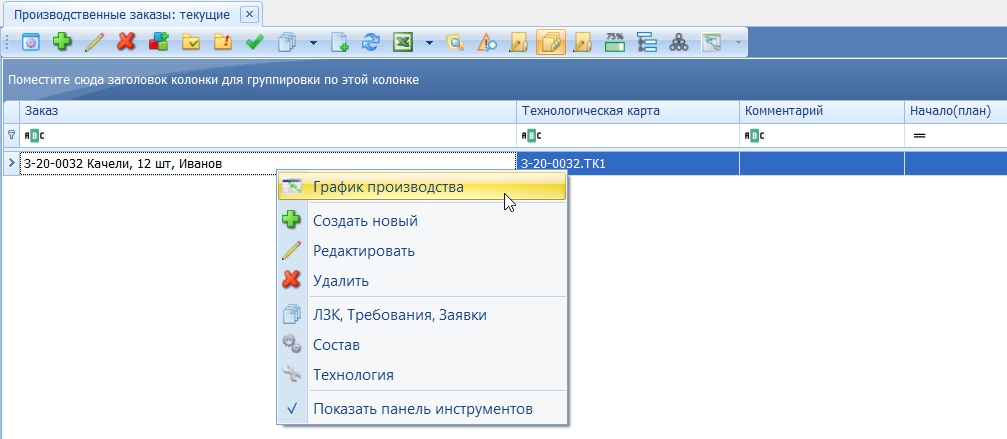Click the green plus Add icon in toolbar
Screen dimensions: 1007x439
click(x=62, y=43)
